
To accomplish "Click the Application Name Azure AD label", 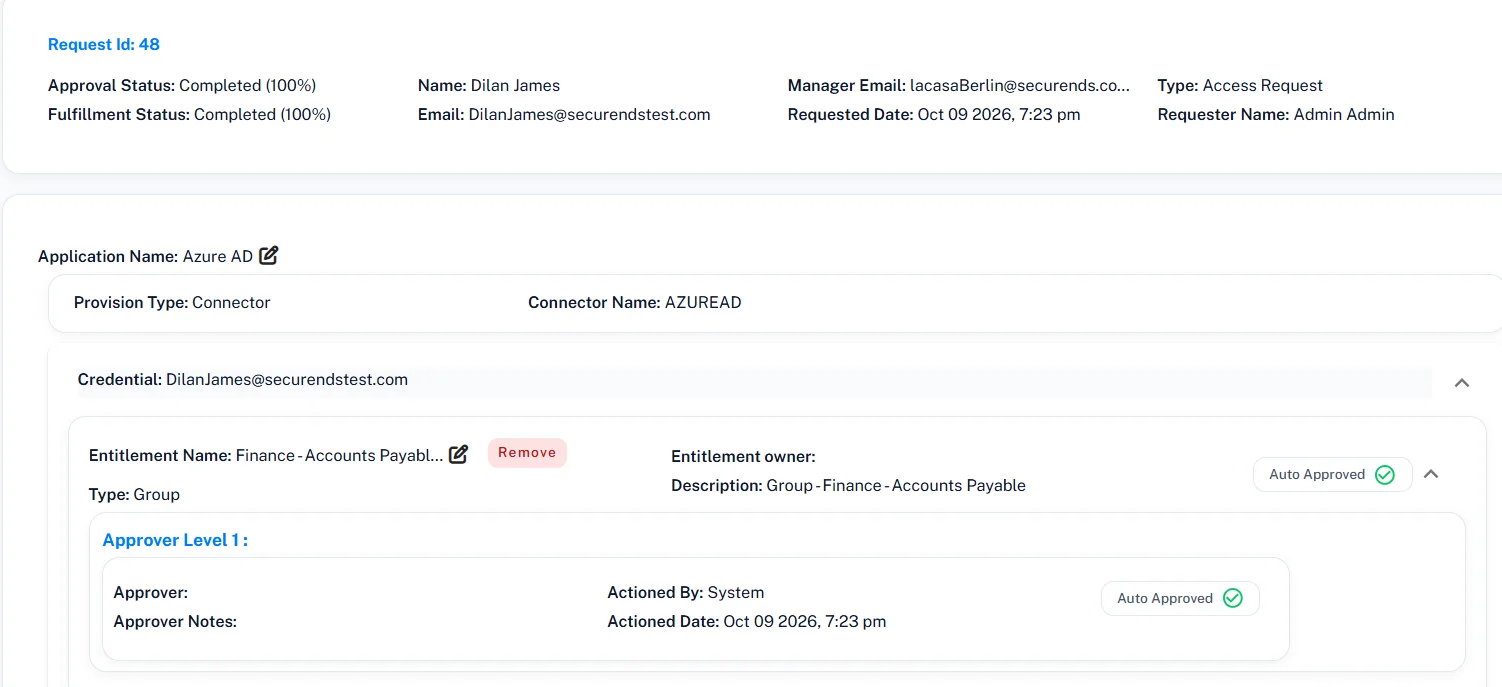I will (x=146, y=256).
